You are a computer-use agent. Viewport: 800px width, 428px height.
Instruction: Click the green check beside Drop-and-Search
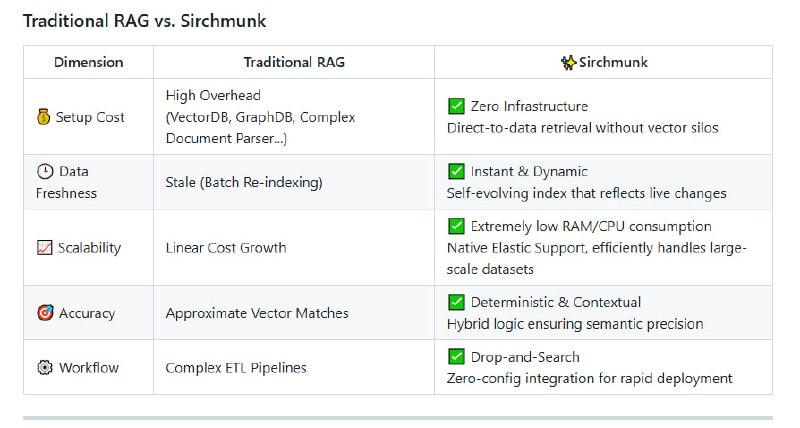456,356
